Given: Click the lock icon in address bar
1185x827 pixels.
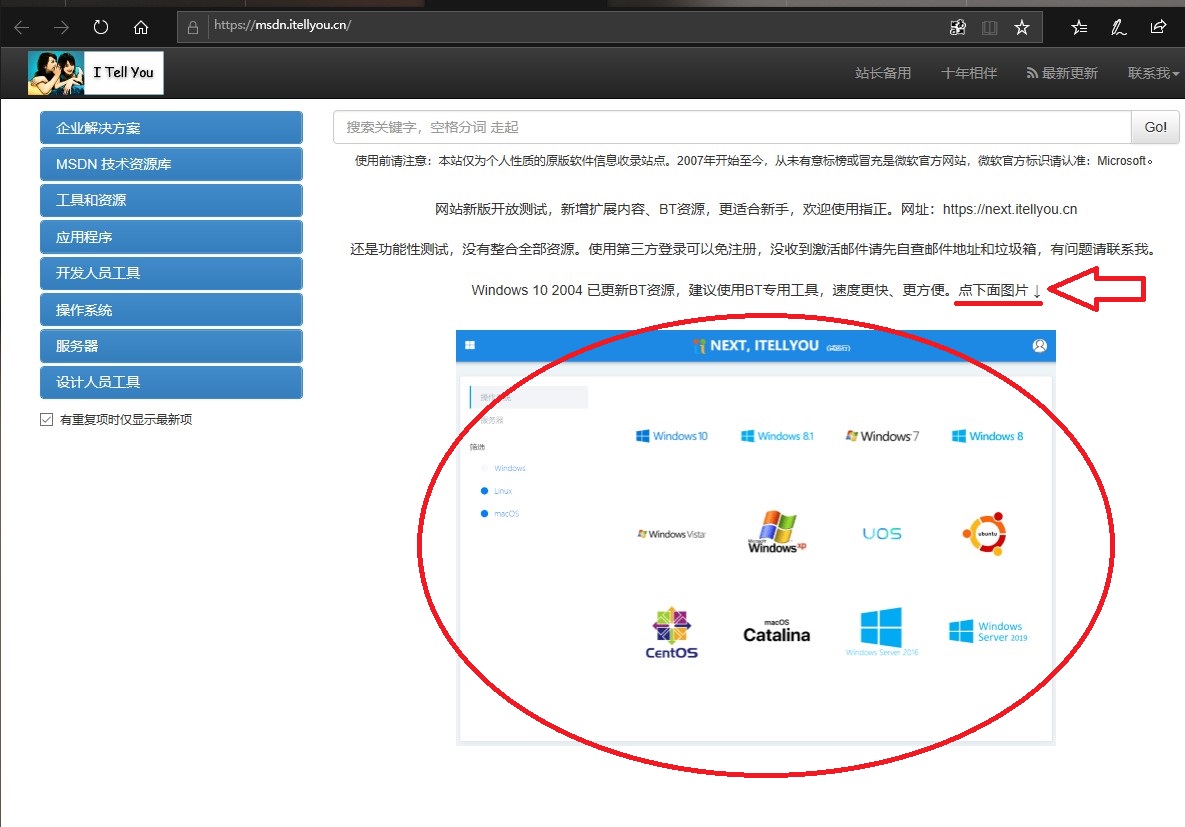Looking at the screenshot, I should 193,28.
